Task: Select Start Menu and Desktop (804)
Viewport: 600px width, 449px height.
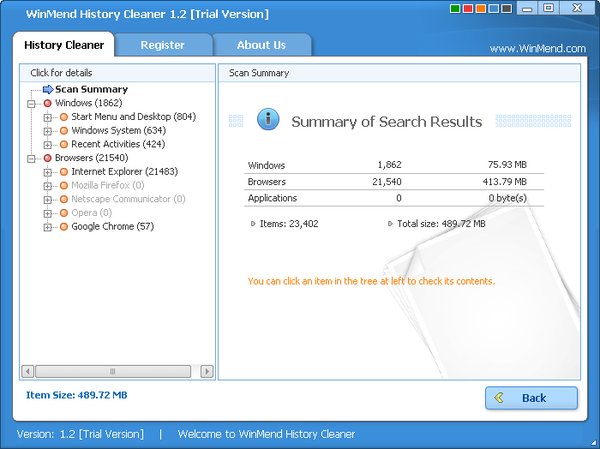Action: pos(134,117)
